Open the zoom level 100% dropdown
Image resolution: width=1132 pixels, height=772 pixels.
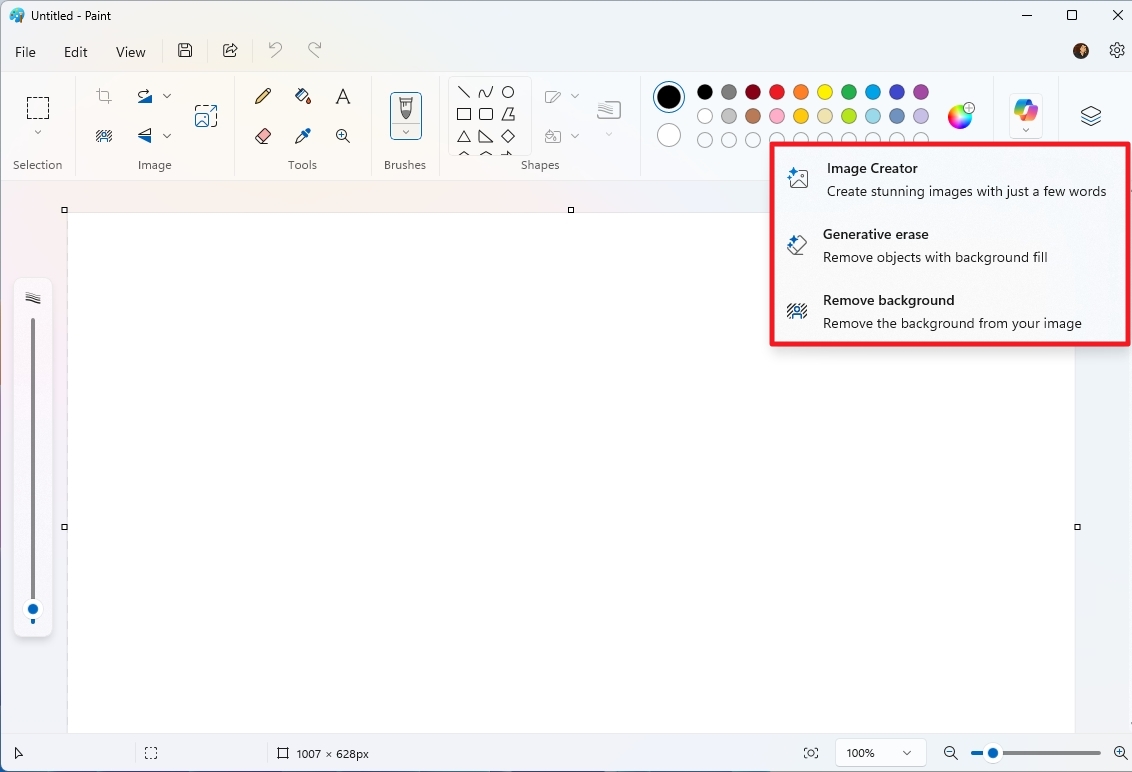(x=879, y=753)
